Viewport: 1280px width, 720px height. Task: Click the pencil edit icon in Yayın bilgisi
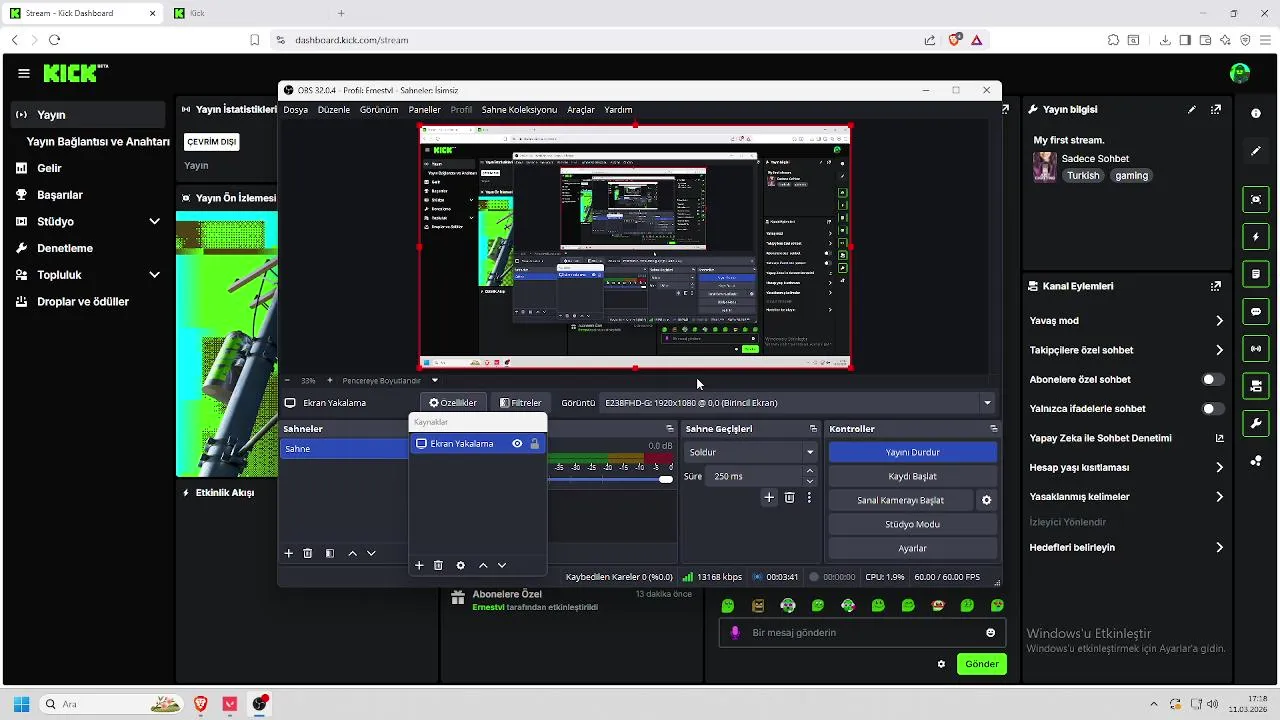(1192, 110)
